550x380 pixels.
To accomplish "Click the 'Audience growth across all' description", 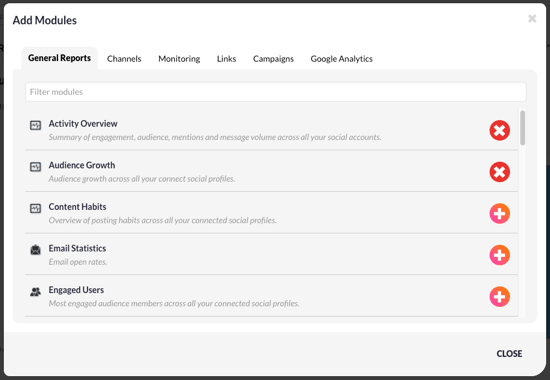I will click(x=142, y=179).
